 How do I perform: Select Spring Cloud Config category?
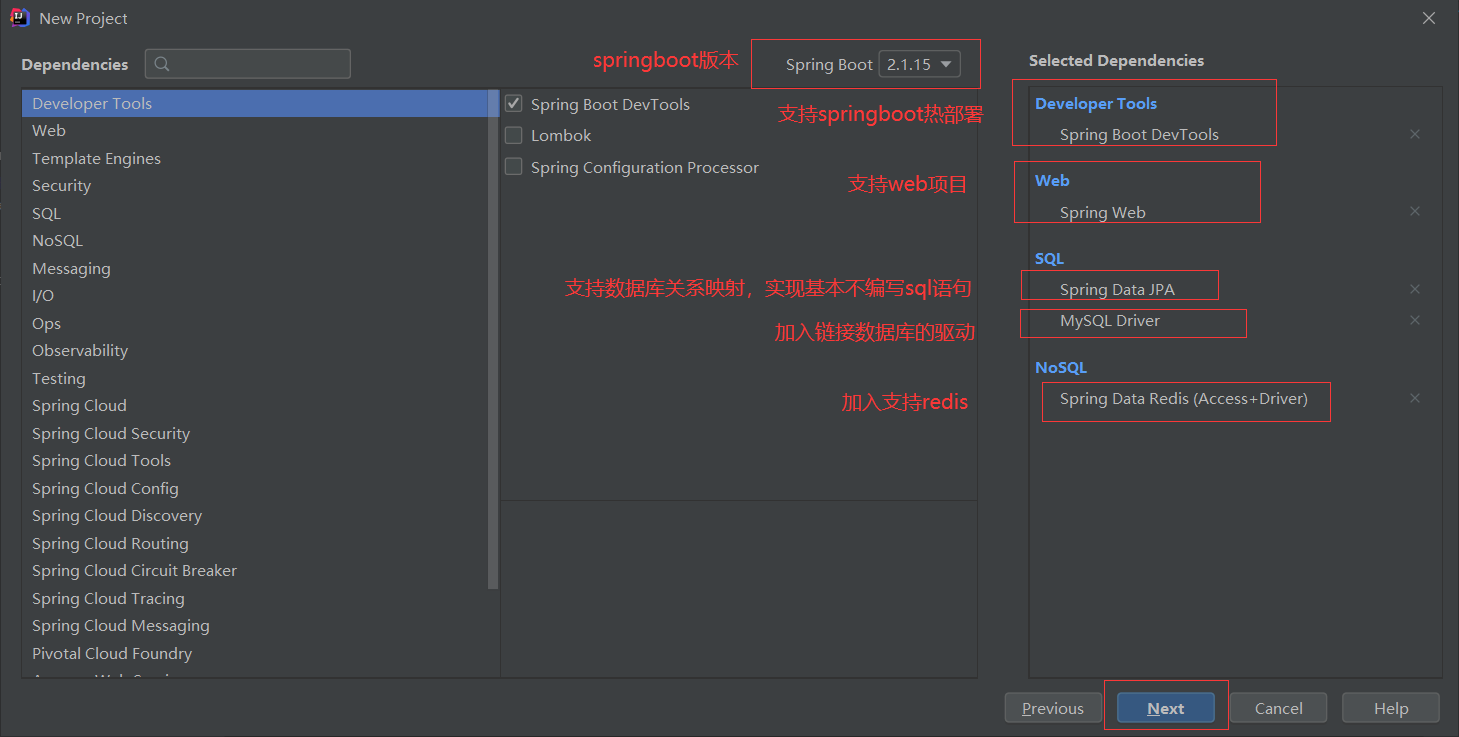tap(255, 488)
